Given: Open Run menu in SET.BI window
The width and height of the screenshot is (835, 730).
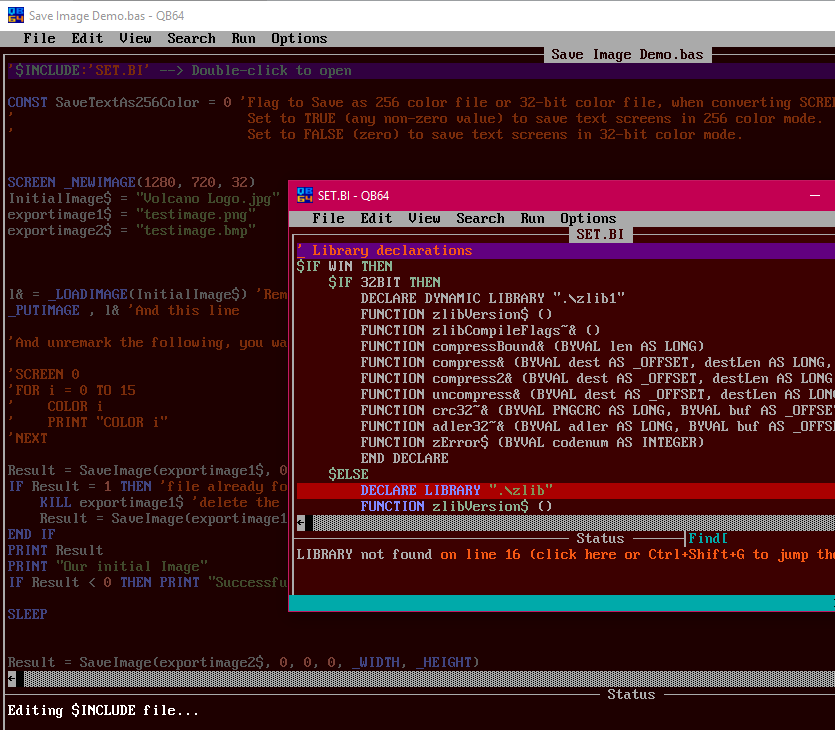Looking at the screenshot, I should point(533,218).
